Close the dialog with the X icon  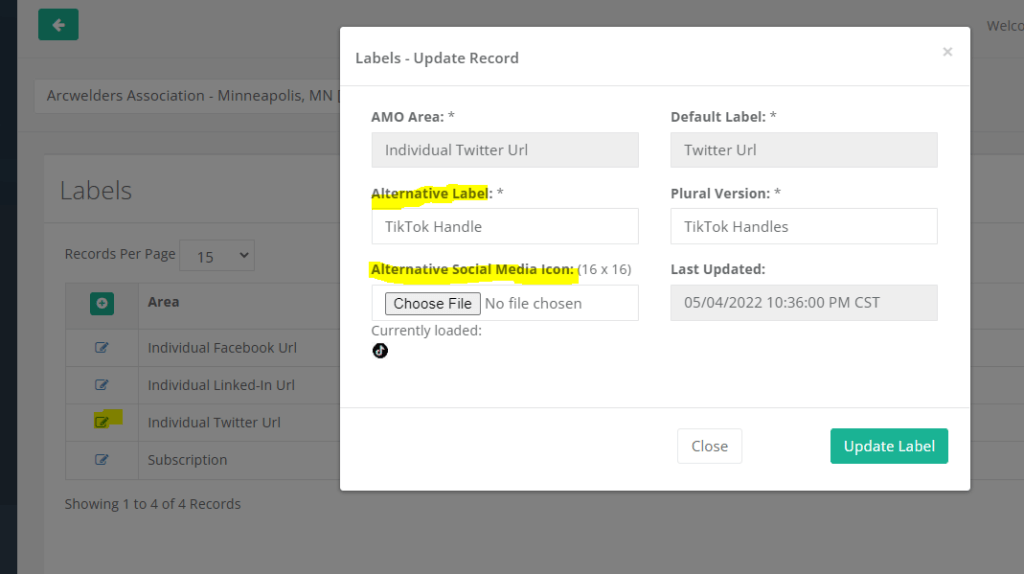click(947, 52)
